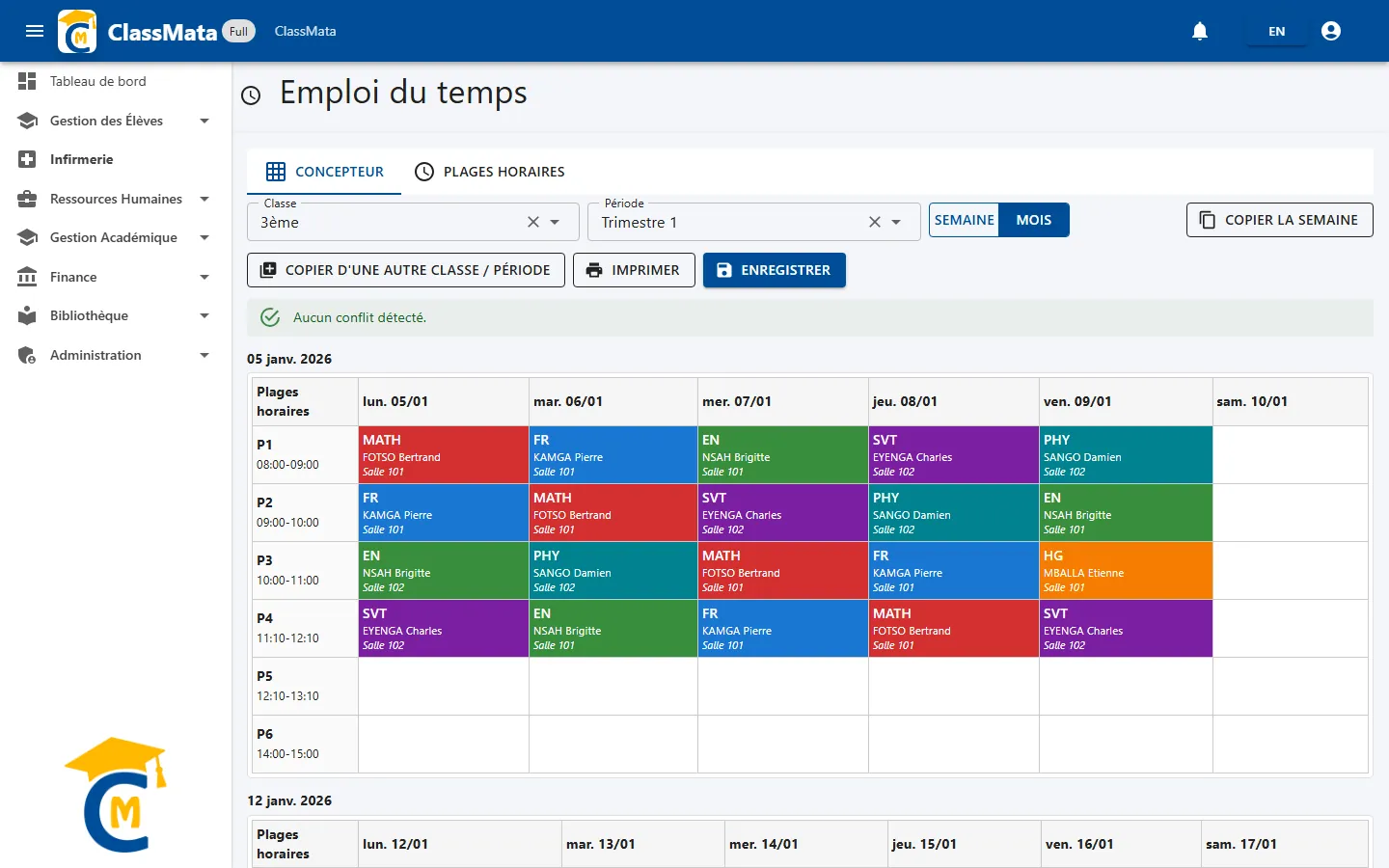Click the Administration shield icon
This screenshot has height=868, width=1389.
coord(27,355)
